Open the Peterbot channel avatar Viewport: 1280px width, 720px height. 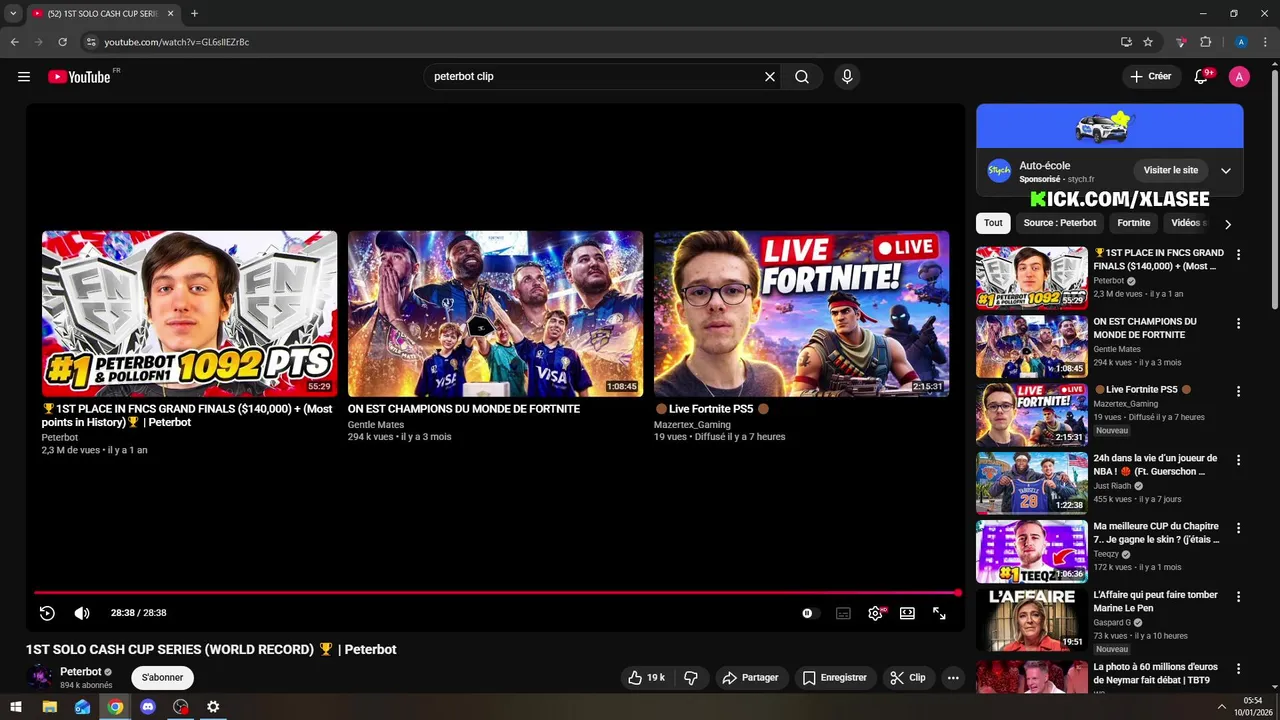(x=39, y=678)
